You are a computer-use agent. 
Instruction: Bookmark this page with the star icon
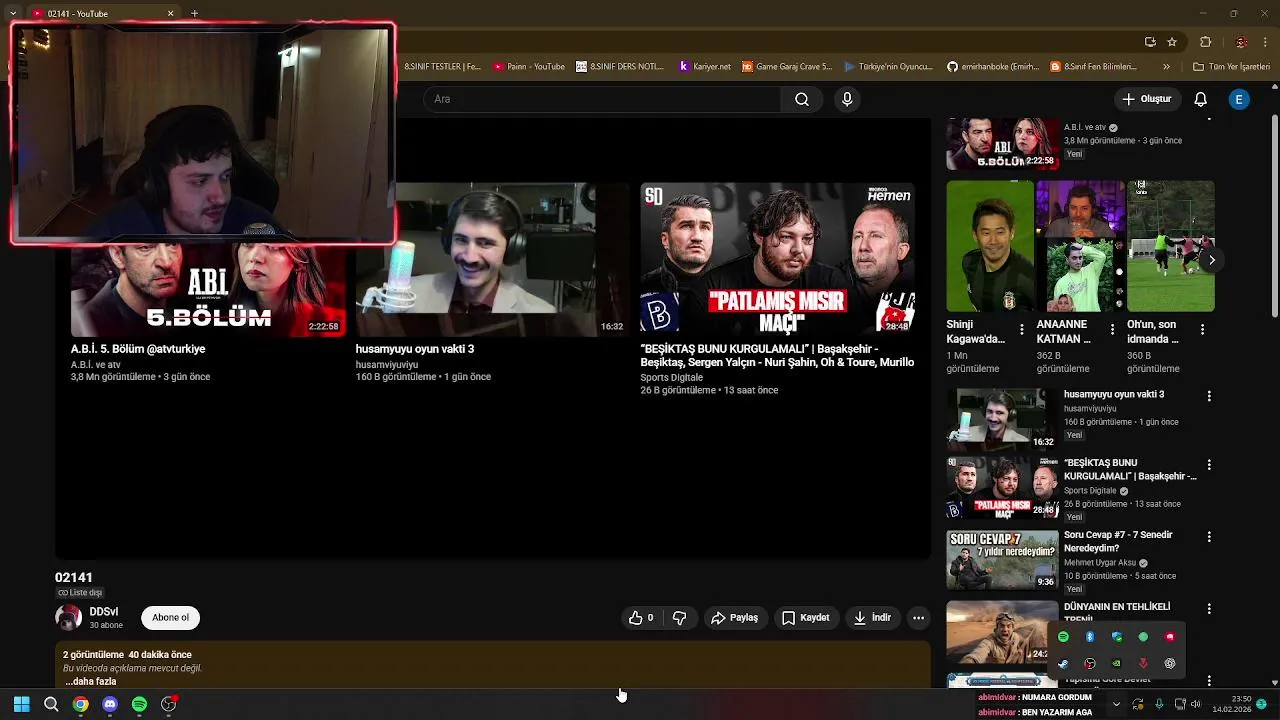(x=1172, y=42)
